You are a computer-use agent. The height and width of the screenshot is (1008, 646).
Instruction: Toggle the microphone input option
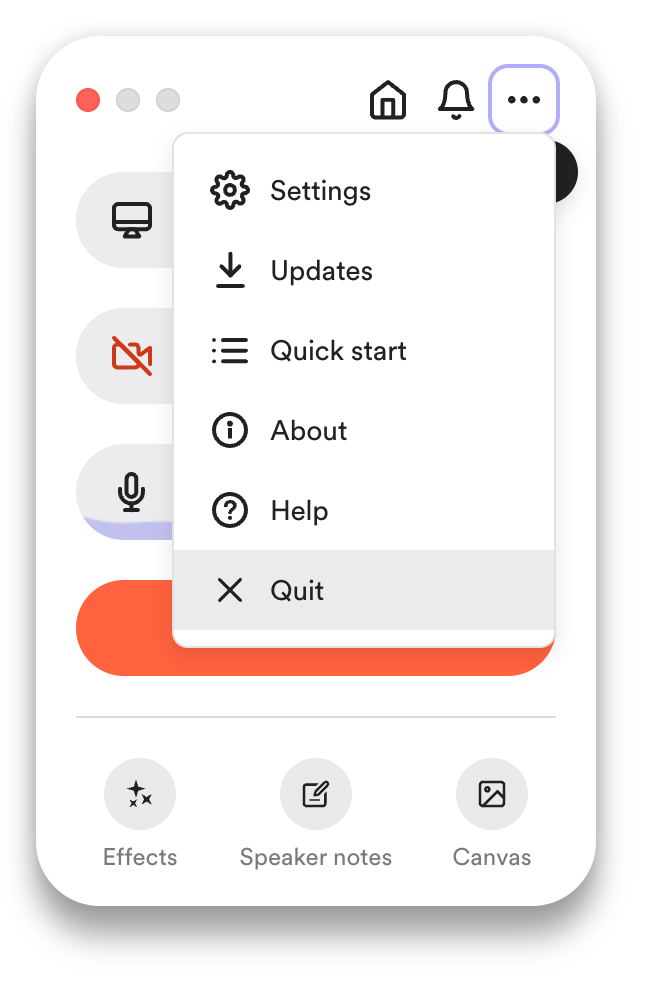tap(126, 492)
